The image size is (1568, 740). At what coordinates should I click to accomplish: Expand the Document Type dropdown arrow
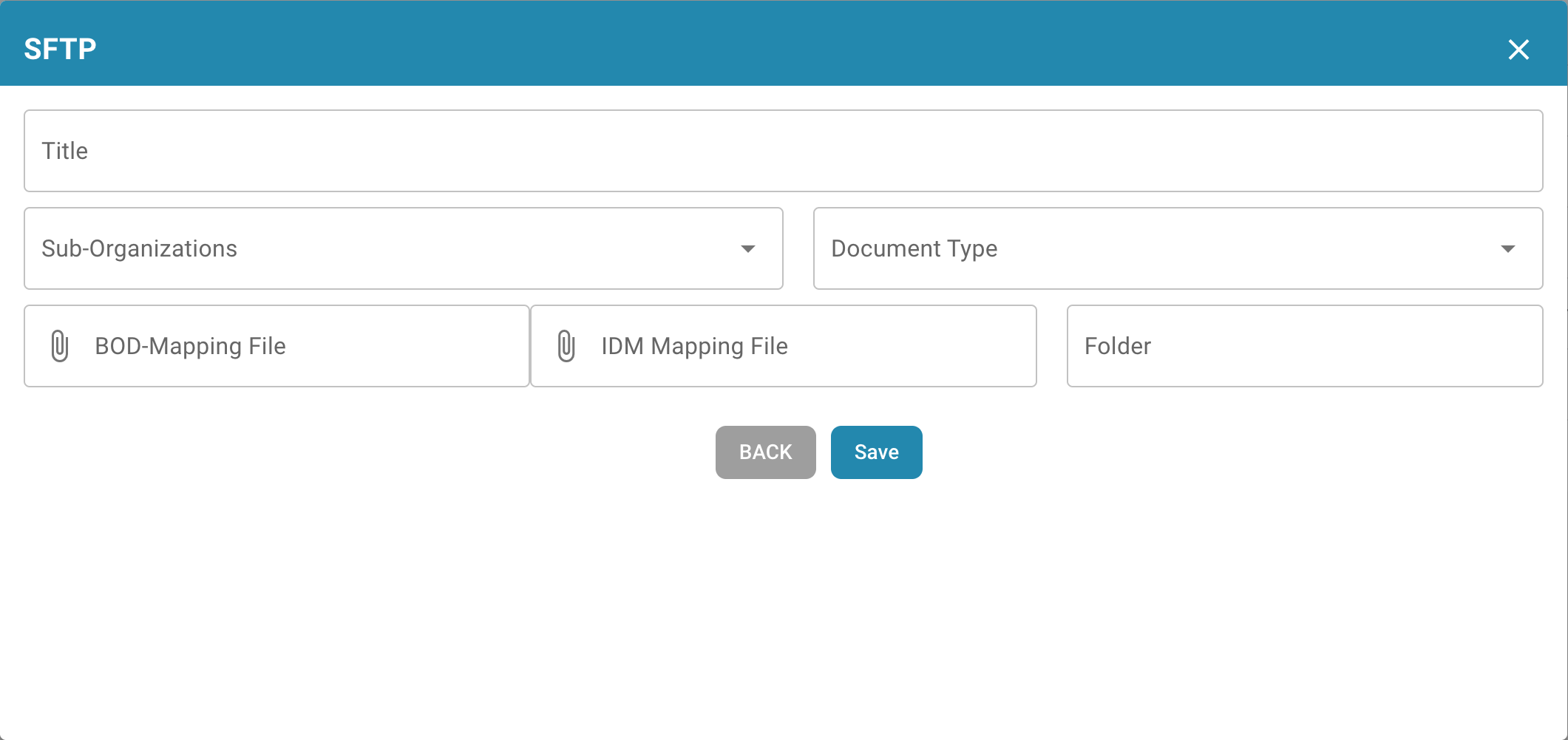click(1508, 249)
